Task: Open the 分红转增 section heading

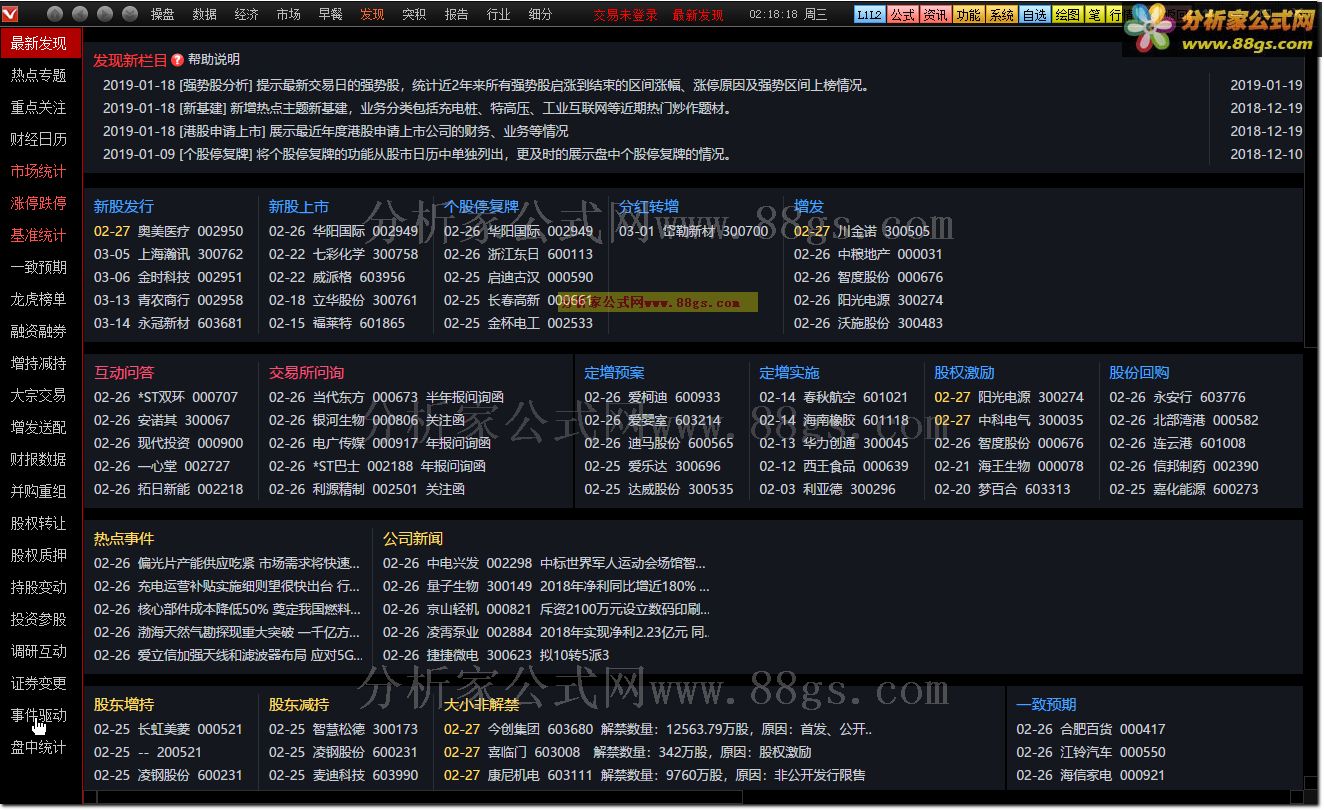Action: click(x=649, y=206)
